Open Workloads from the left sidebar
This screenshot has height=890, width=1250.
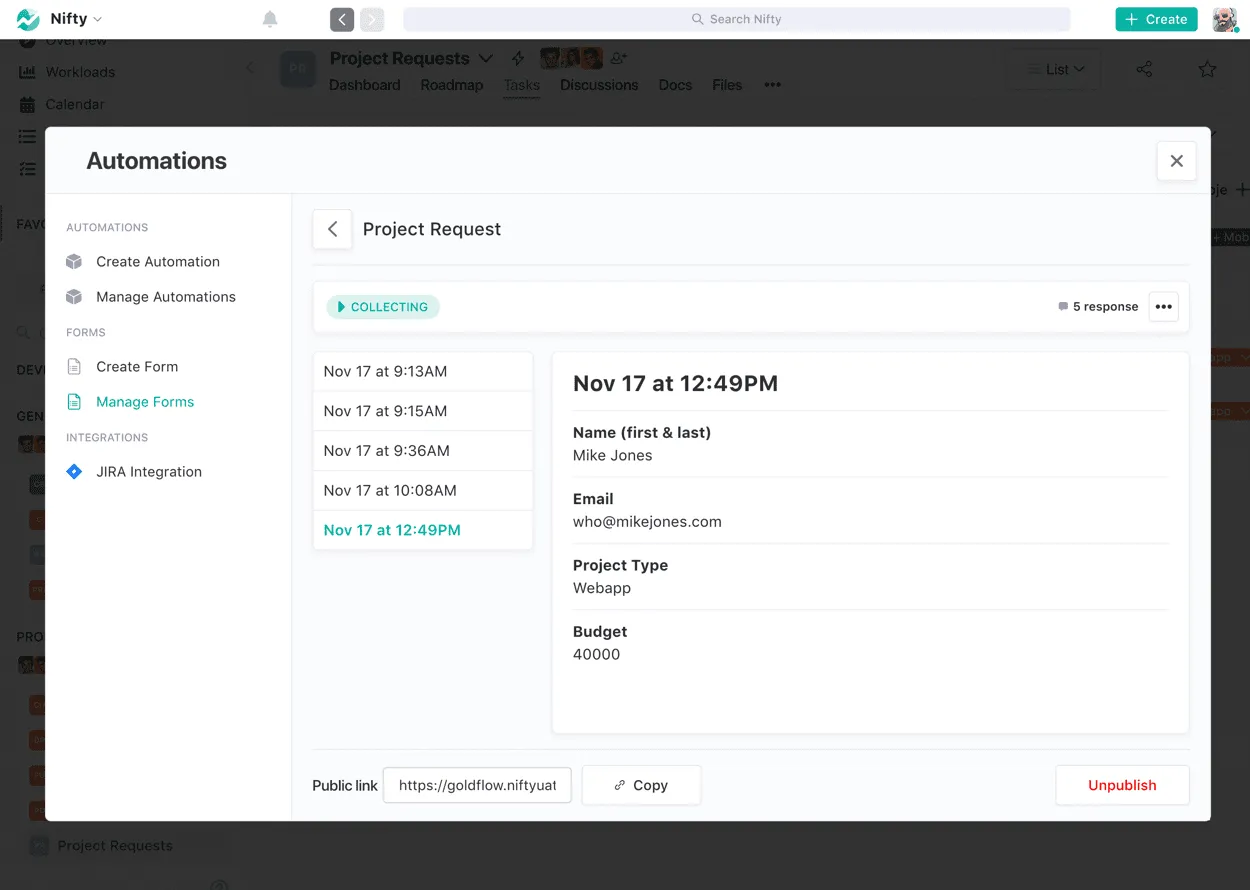click(x=78, y=72)
